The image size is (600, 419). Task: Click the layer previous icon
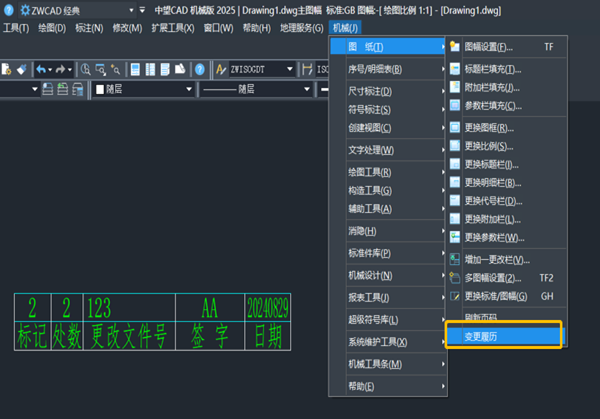(63, 89)
